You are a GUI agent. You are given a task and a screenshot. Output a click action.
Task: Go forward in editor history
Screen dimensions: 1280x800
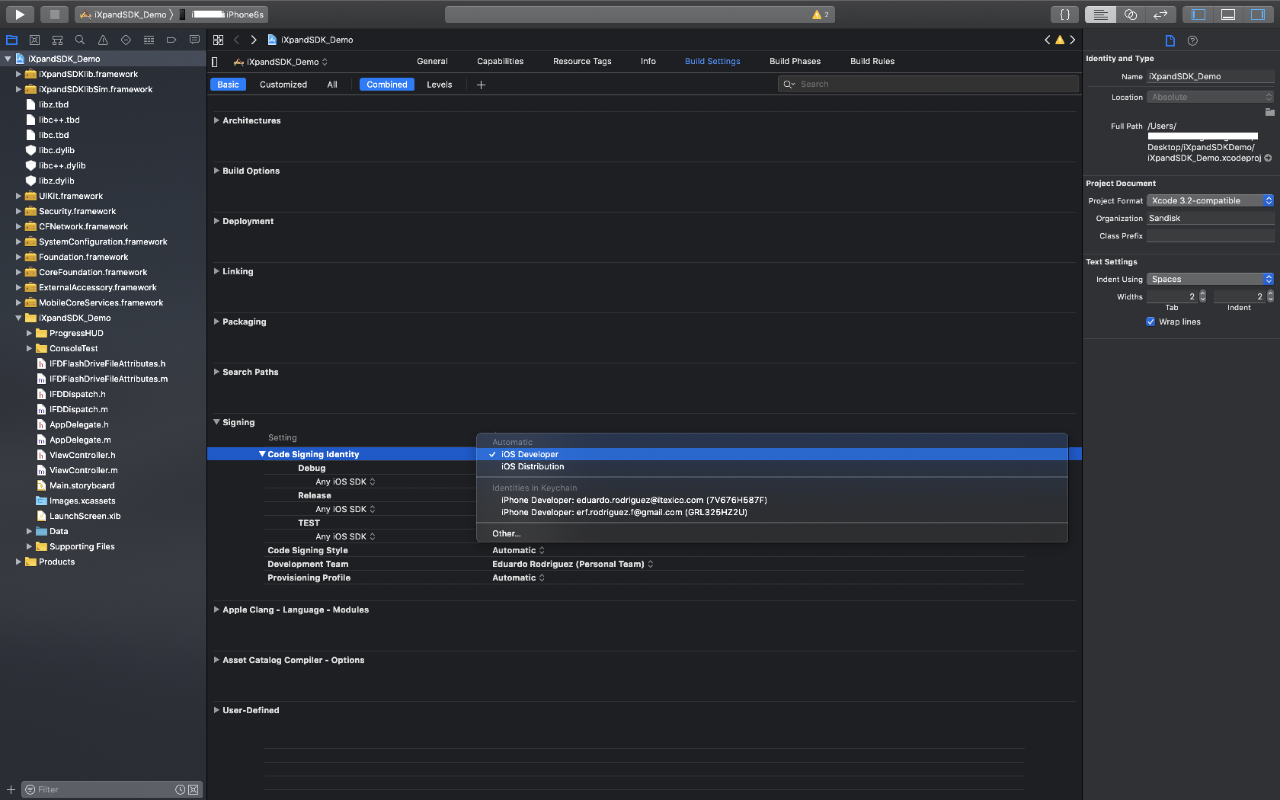click(x=254, y=40)
